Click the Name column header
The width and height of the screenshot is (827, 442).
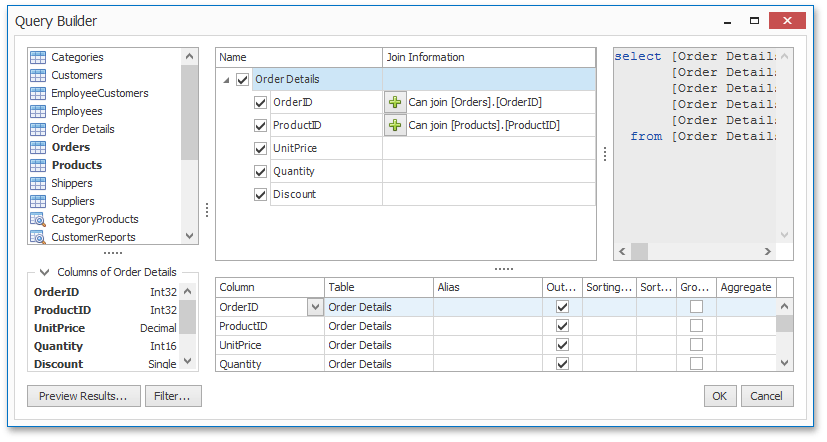299,57
